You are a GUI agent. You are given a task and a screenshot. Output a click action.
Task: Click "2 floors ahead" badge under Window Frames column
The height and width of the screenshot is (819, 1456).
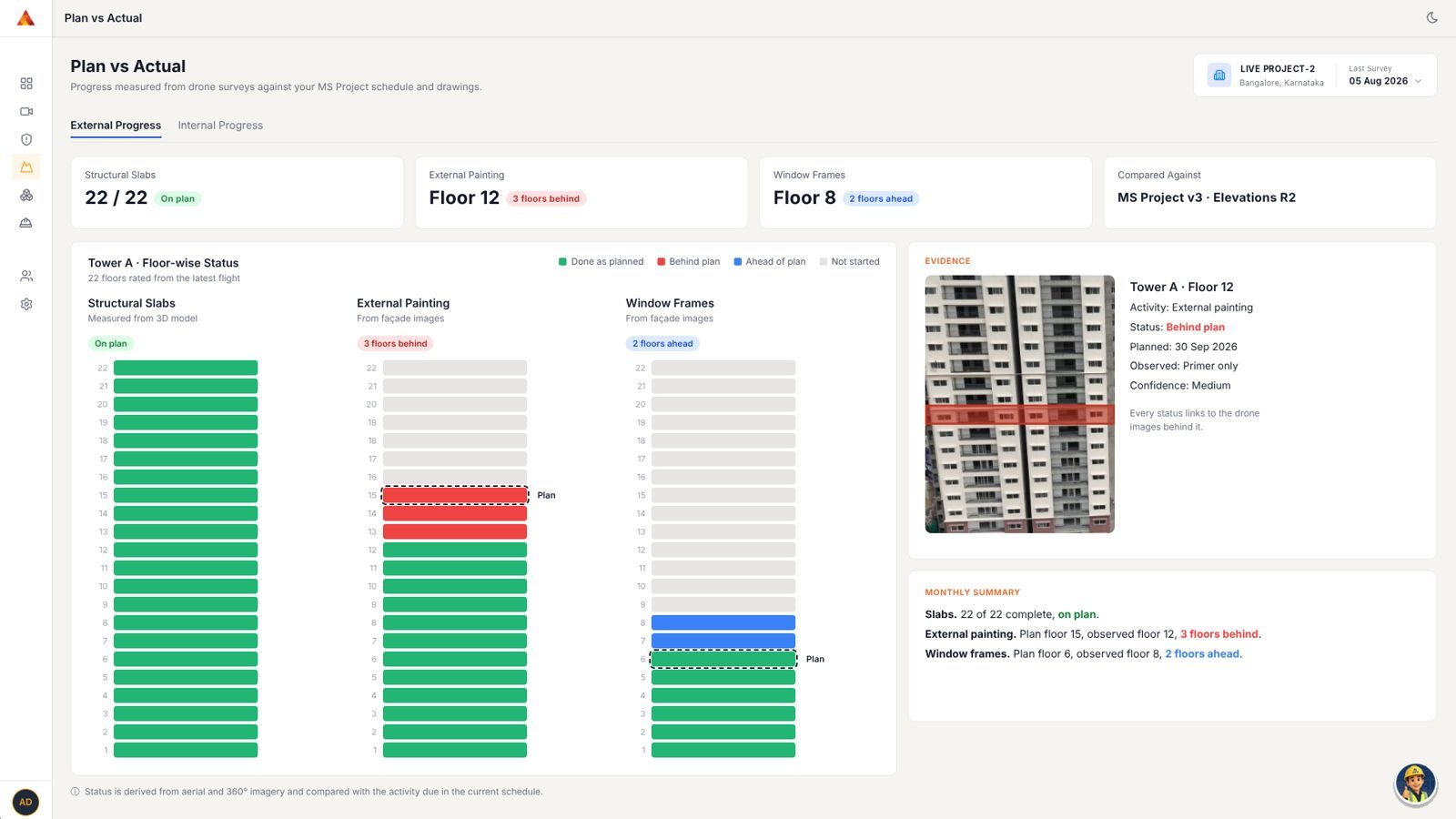click(x=662, y=343)
